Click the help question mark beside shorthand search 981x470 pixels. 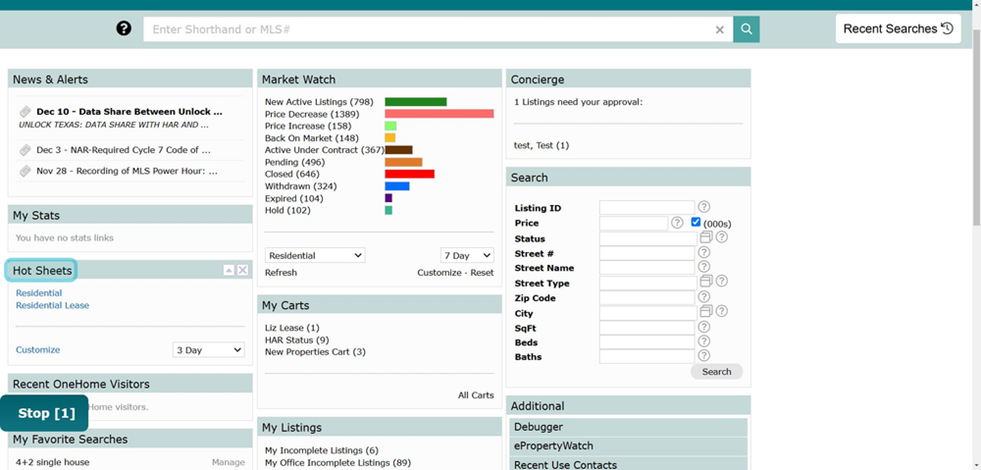pyautogui.click(x=124, y=29)
